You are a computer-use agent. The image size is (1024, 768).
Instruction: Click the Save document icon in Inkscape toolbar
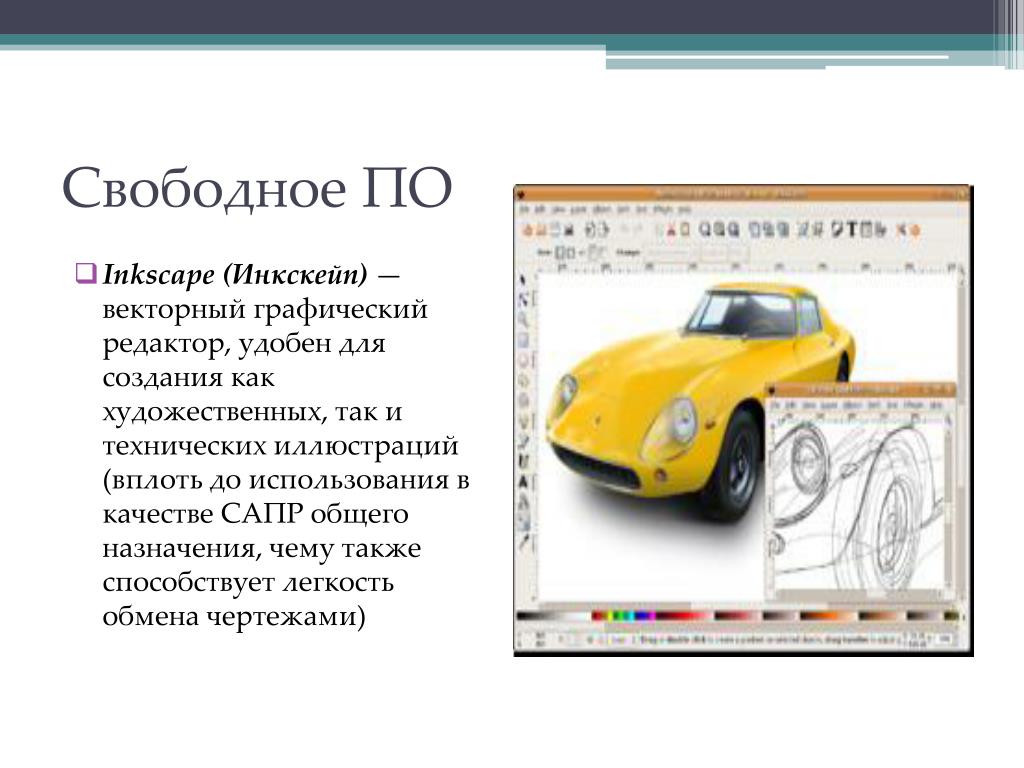click(x=555, y=230)
